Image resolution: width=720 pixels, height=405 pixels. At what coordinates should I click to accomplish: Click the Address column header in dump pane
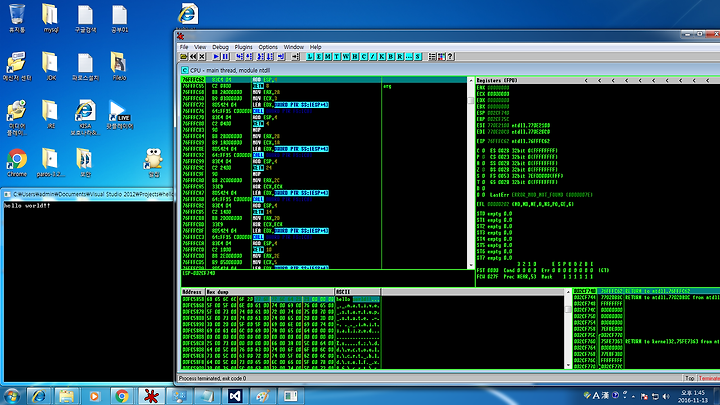pyautogui.click(x=192, y=292)
